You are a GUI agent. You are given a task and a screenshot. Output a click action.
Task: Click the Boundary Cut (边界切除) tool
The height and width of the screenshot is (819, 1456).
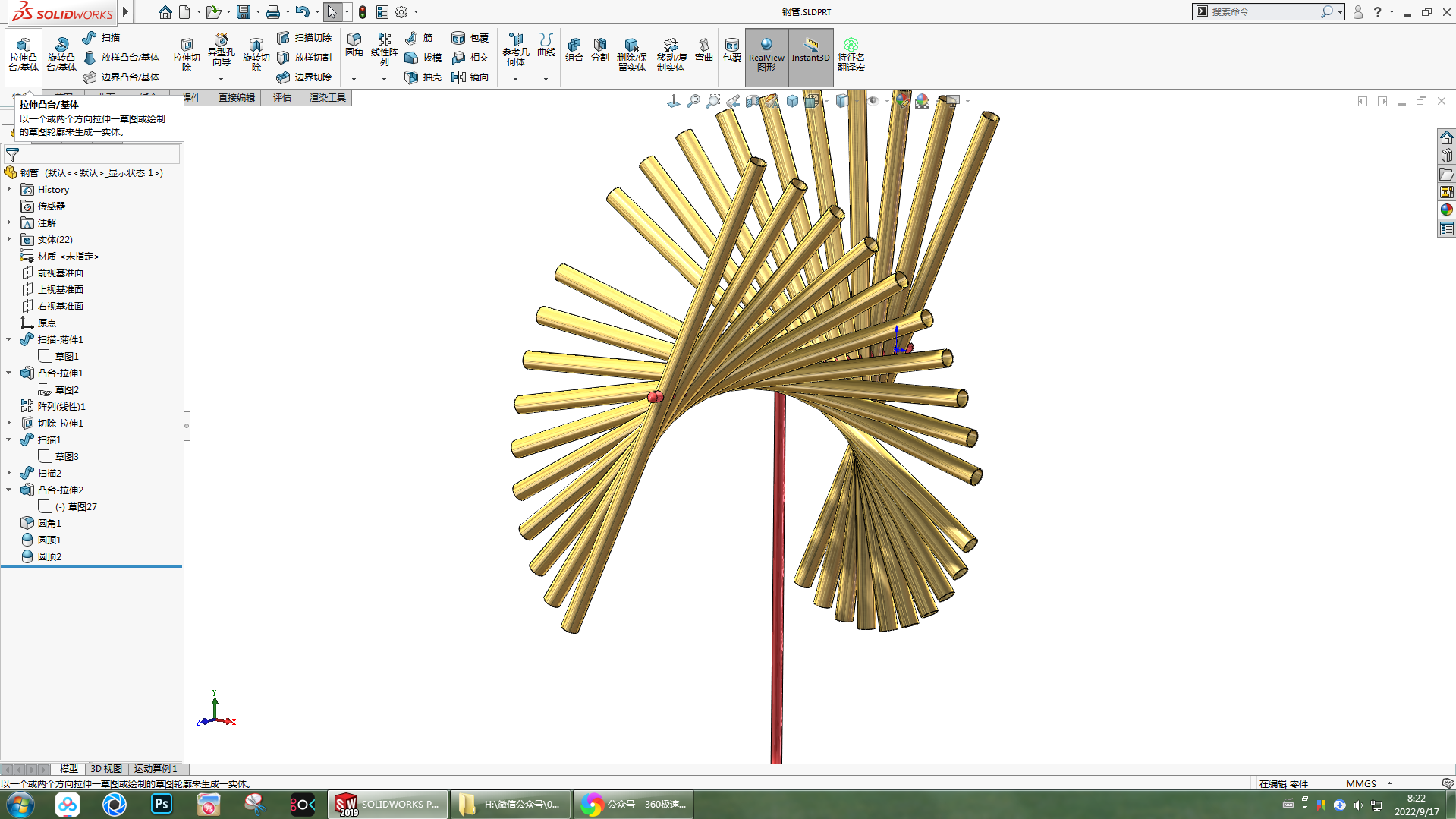coord(304,77)
